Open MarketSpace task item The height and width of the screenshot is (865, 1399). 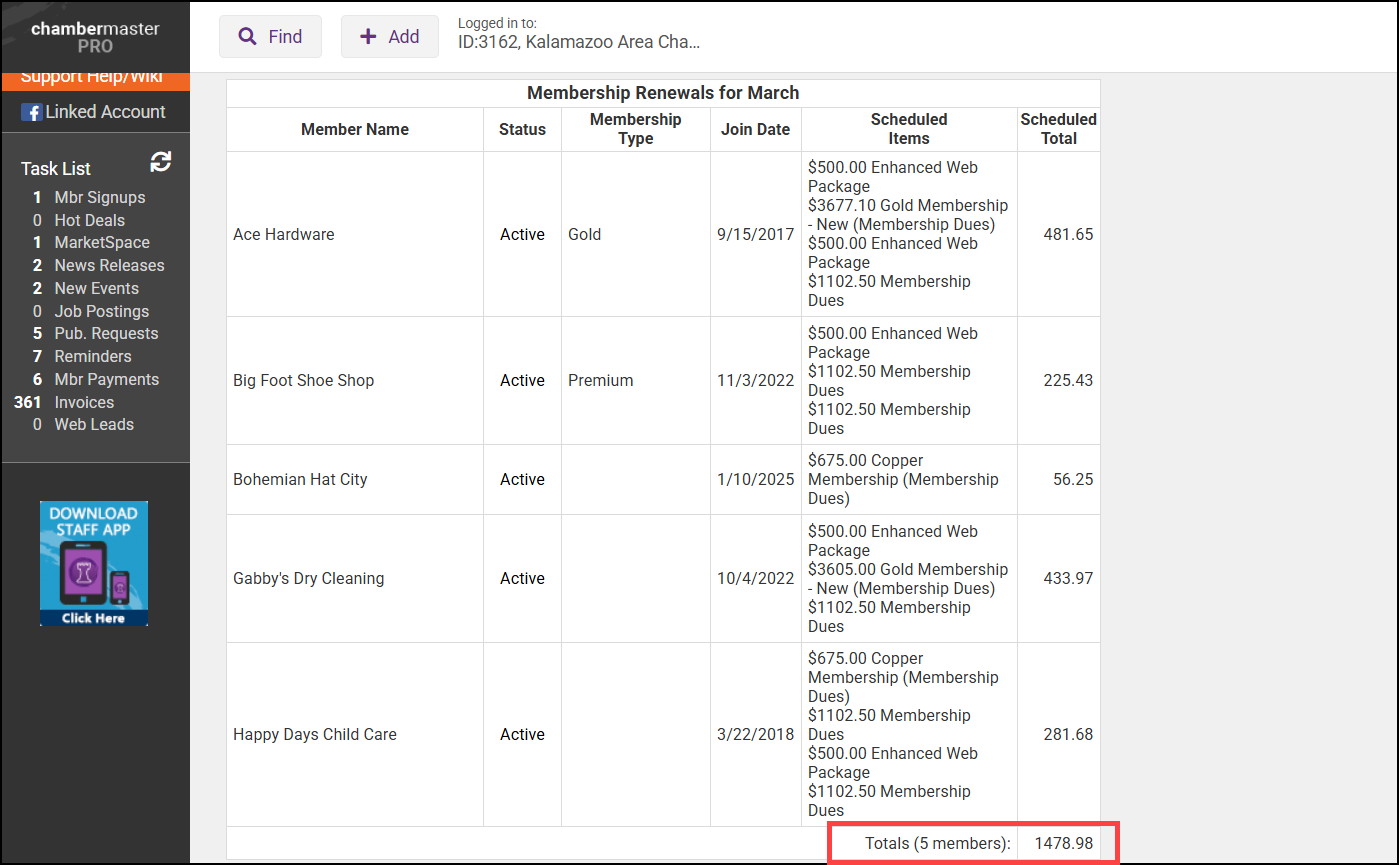102,242
